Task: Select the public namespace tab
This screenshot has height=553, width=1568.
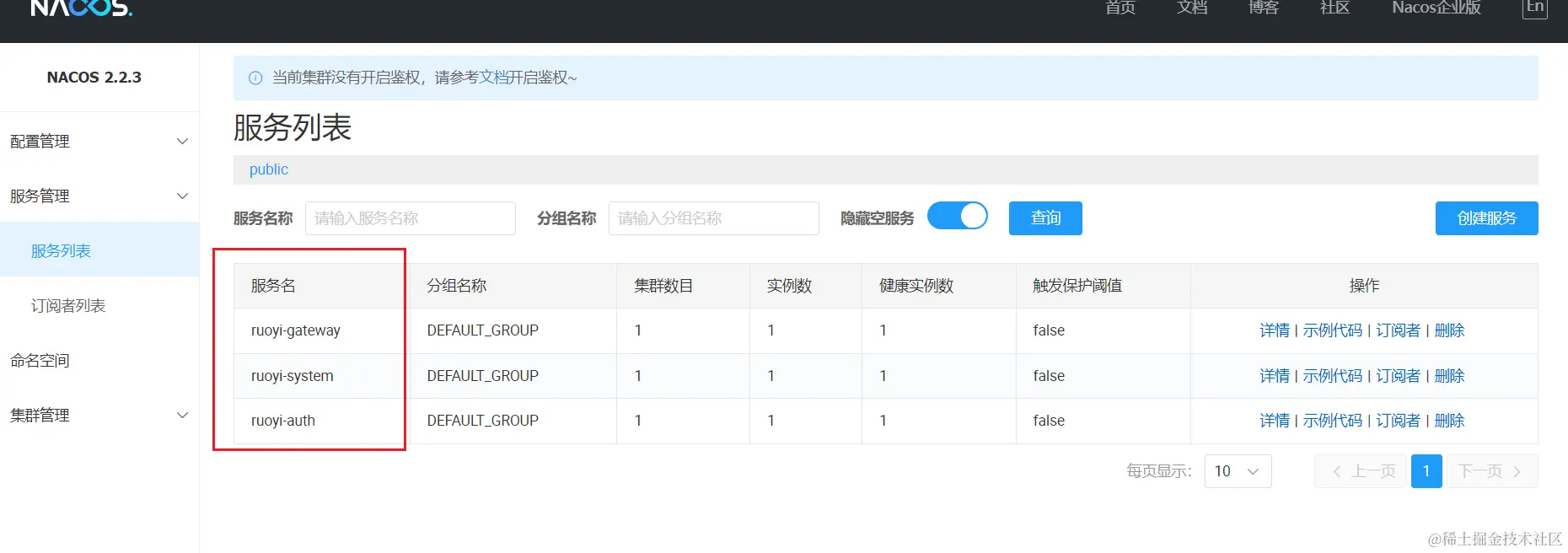Action: pyautogui.click(x=269, y=169)
